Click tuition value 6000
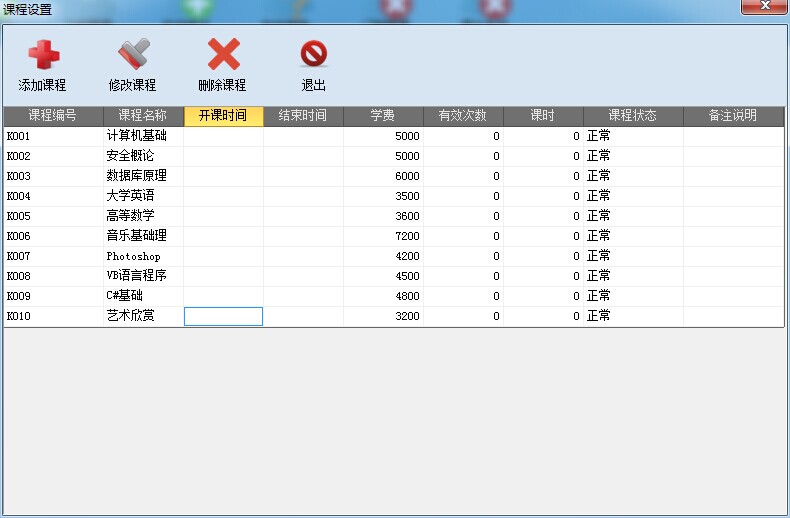Viewport: 790px width, 518px height. (x=408, y=176)
